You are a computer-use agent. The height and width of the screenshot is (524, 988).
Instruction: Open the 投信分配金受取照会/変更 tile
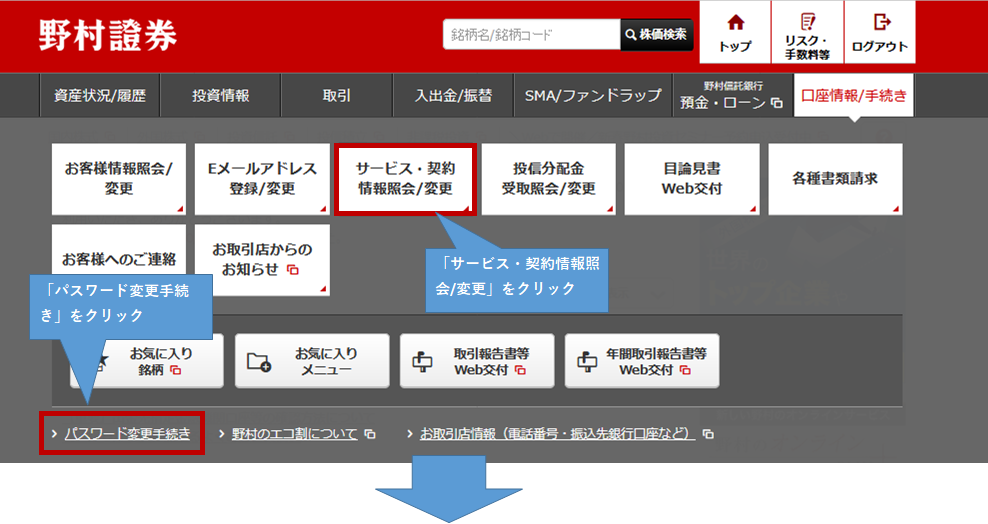coord(549,179)
